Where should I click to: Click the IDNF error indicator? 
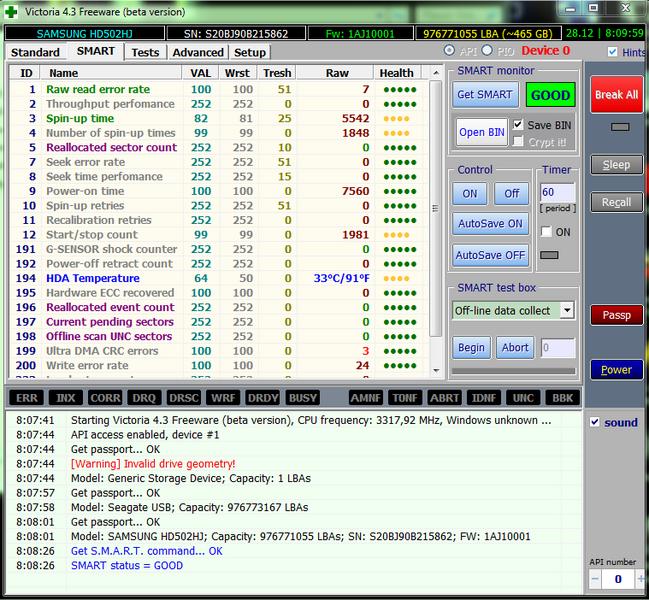(484, 398)
